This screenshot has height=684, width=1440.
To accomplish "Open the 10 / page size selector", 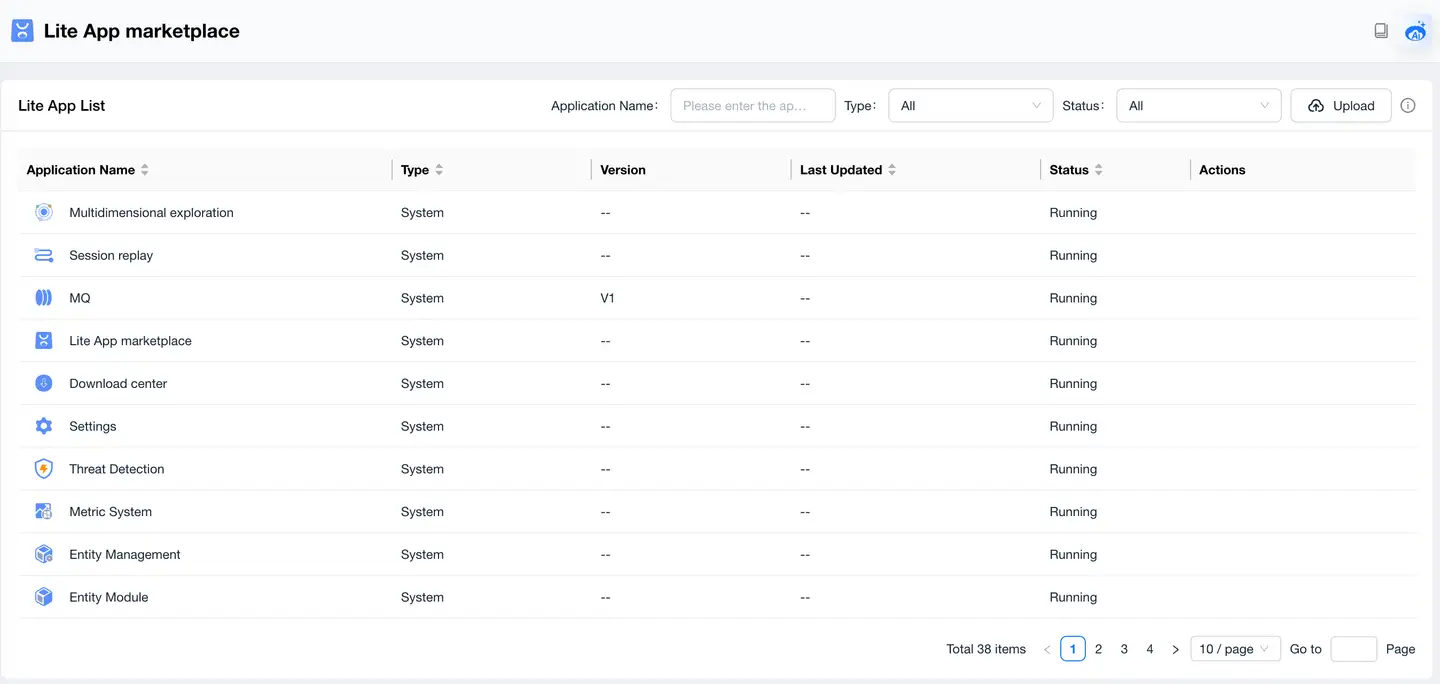I will tap(1235, 649).
